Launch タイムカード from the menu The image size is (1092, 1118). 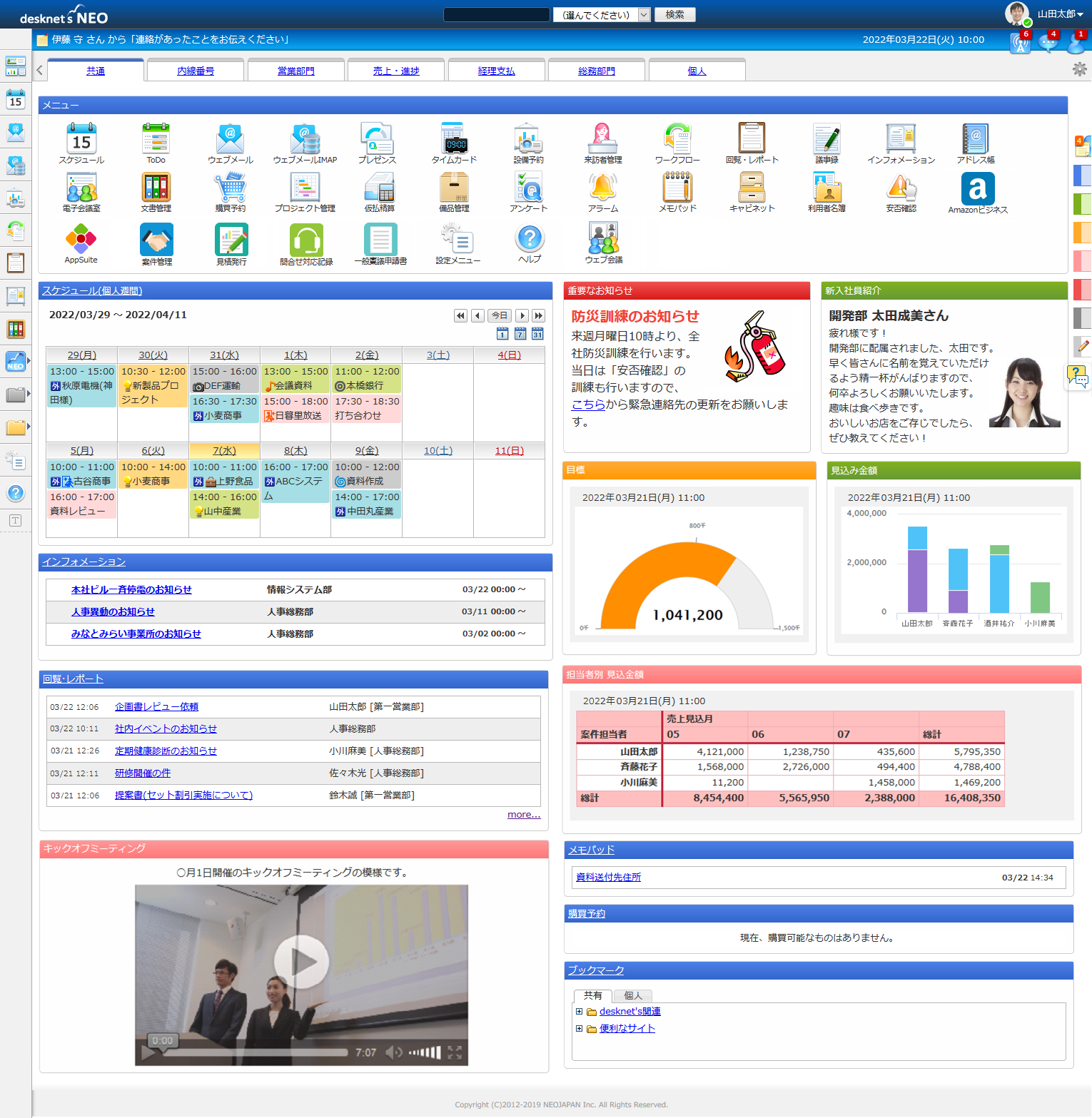point(453,139)
